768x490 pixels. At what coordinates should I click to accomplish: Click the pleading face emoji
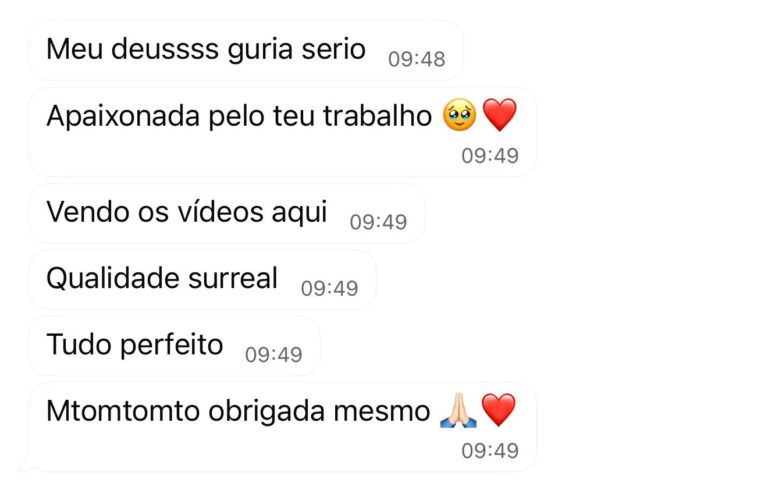tap(459, 115)
